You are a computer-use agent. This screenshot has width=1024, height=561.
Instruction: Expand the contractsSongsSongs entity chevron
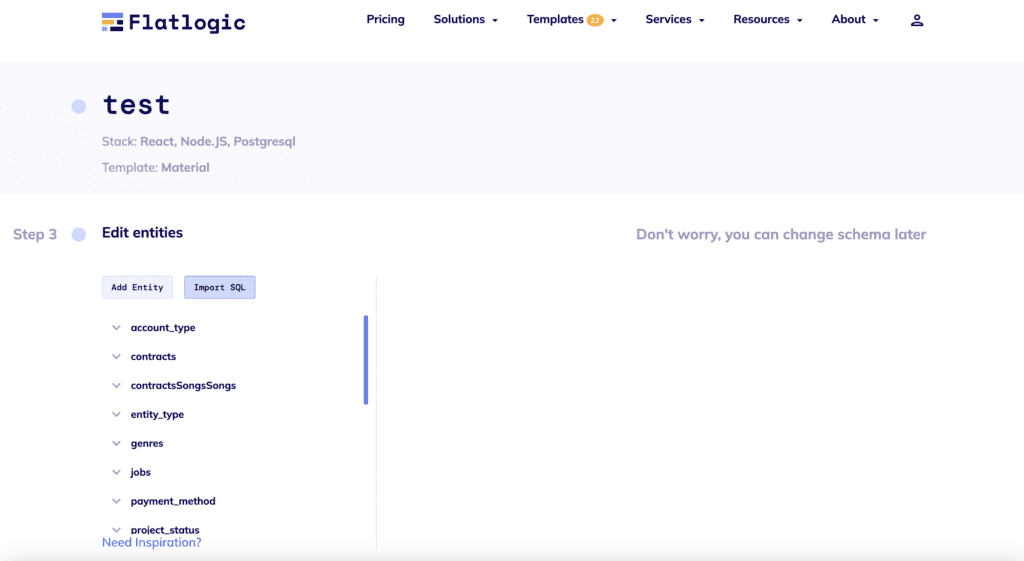(116, 385)
